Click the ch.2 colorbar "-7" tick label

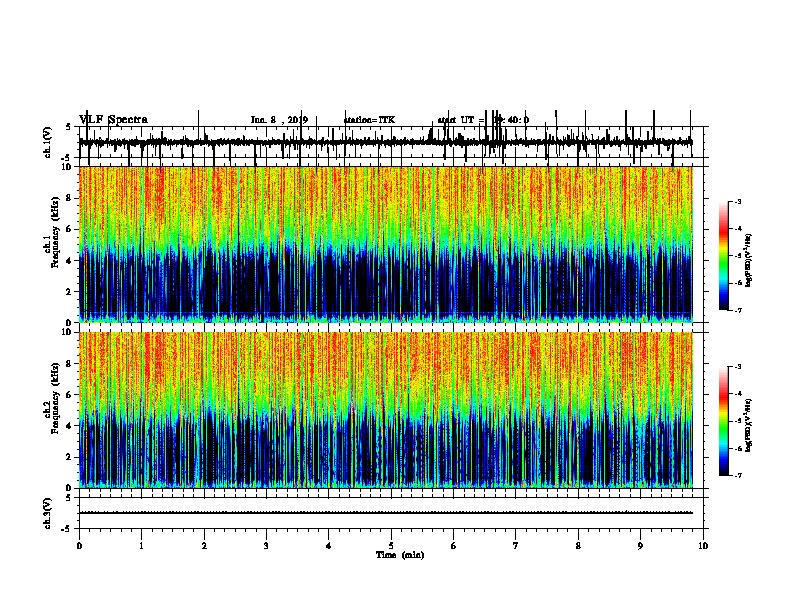737,475
